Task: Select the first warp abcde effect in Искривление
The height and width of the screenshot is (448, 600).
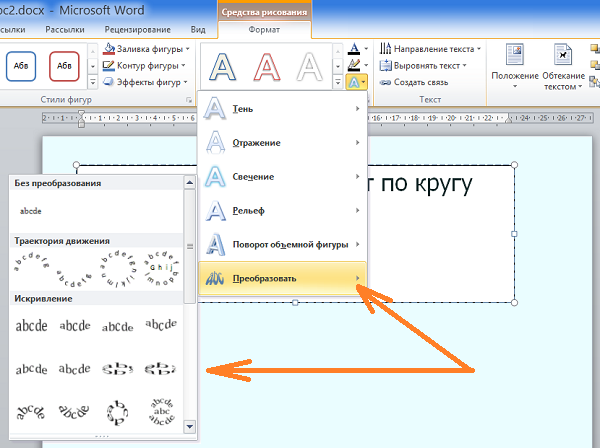Action: (31, 326)
